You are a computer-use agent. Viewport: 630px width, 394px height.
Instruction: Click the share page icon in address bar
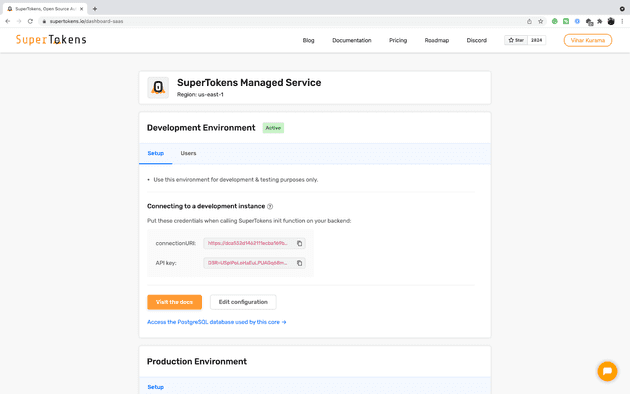529,21
